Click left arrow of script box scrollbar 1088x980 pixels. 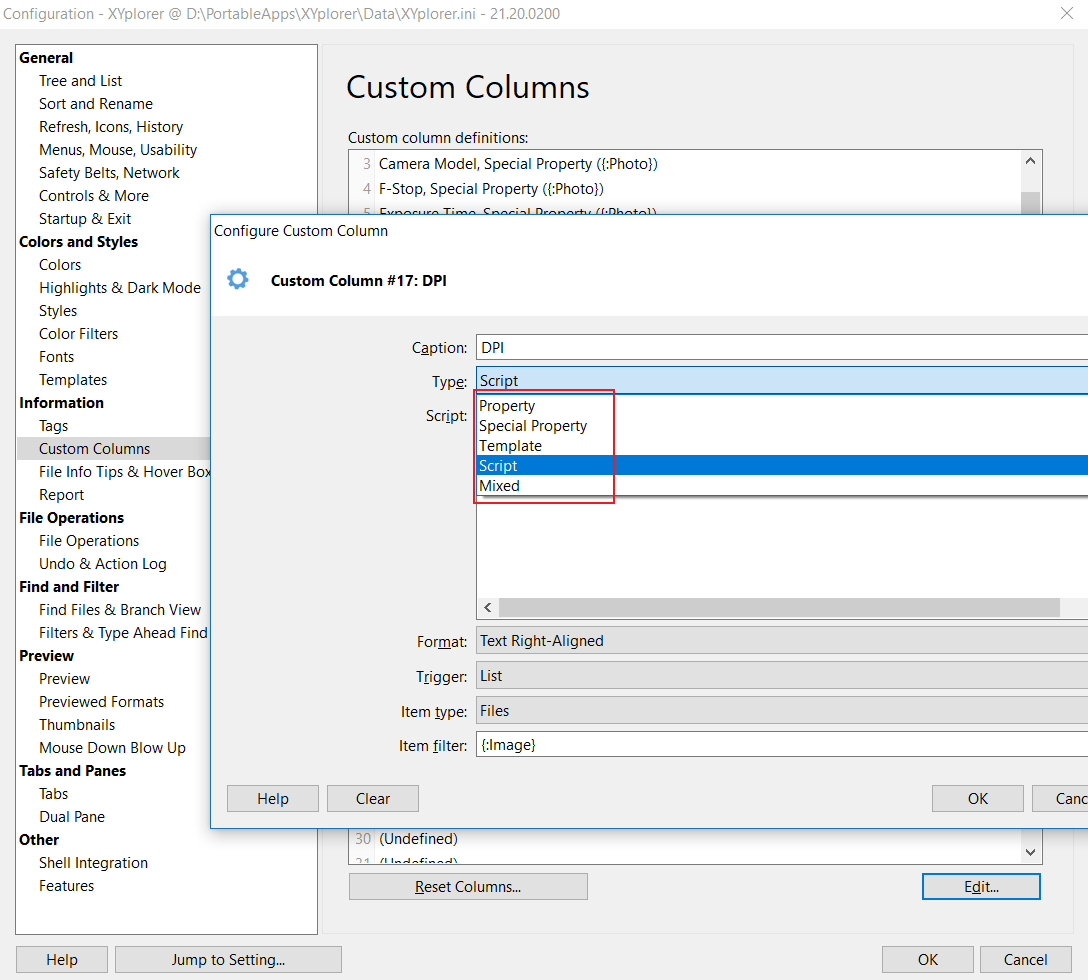pos(488,608)
